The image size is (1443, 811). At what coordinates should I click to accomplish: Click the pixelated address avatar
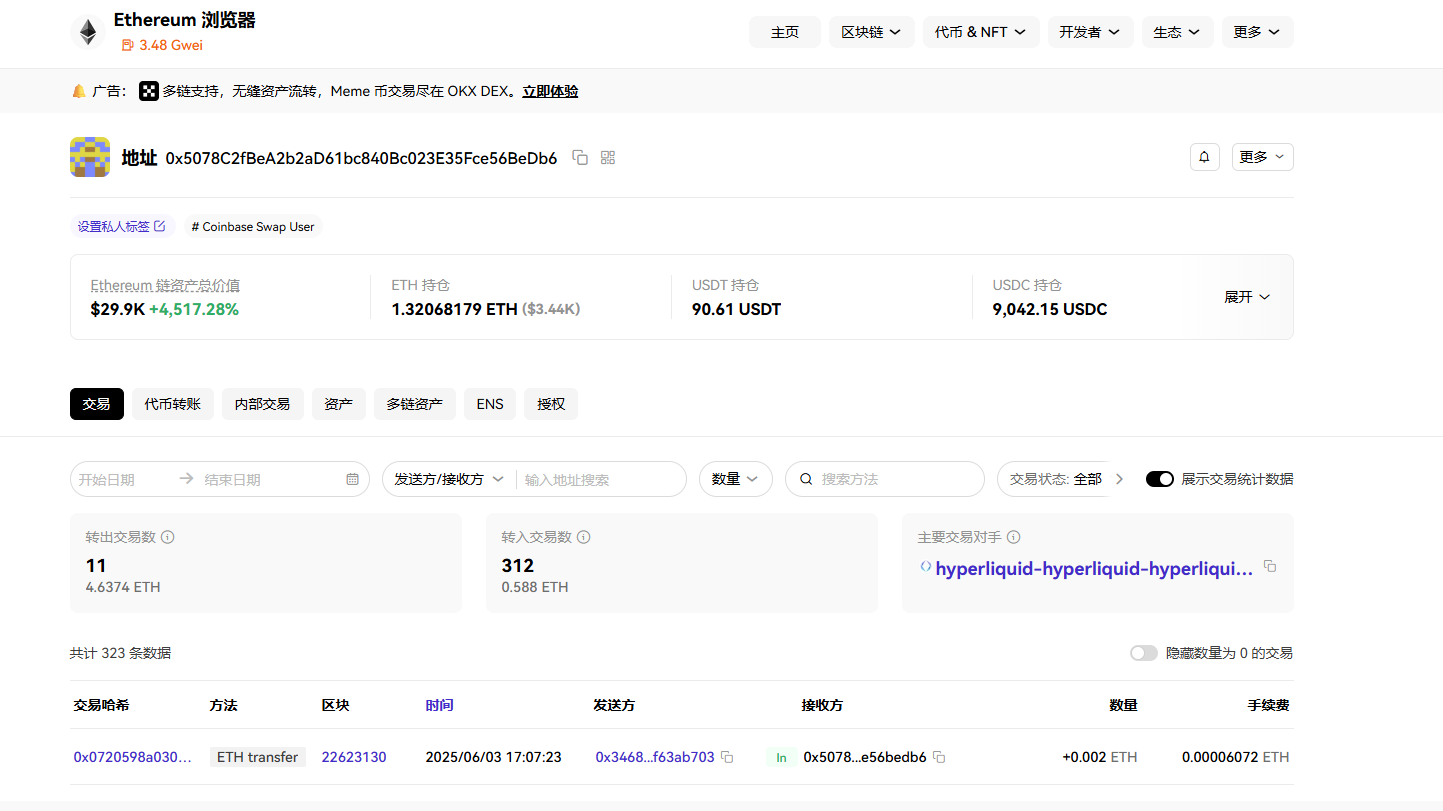90,157
